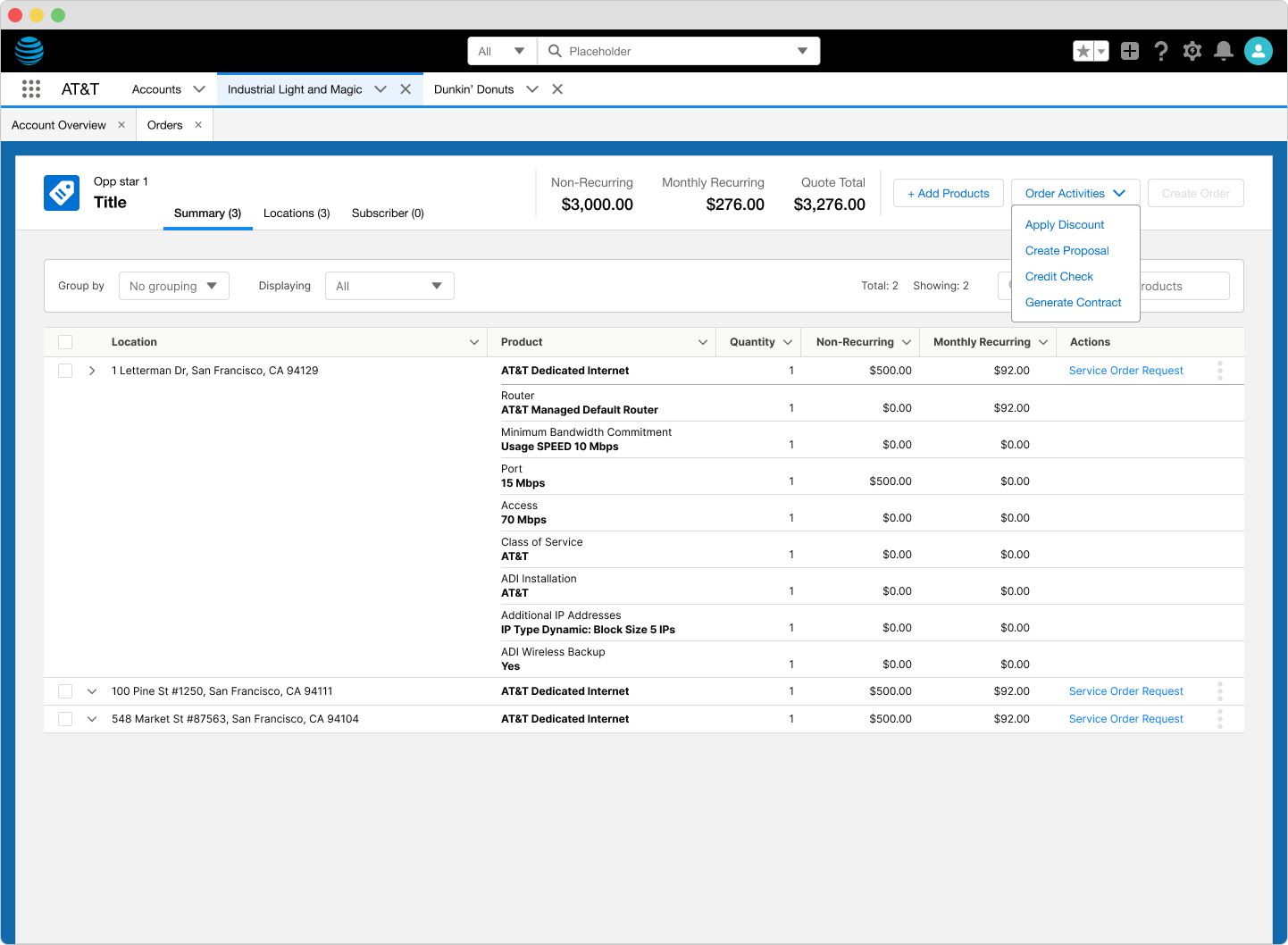Click the Add Products button

click(x=949, y=193)
